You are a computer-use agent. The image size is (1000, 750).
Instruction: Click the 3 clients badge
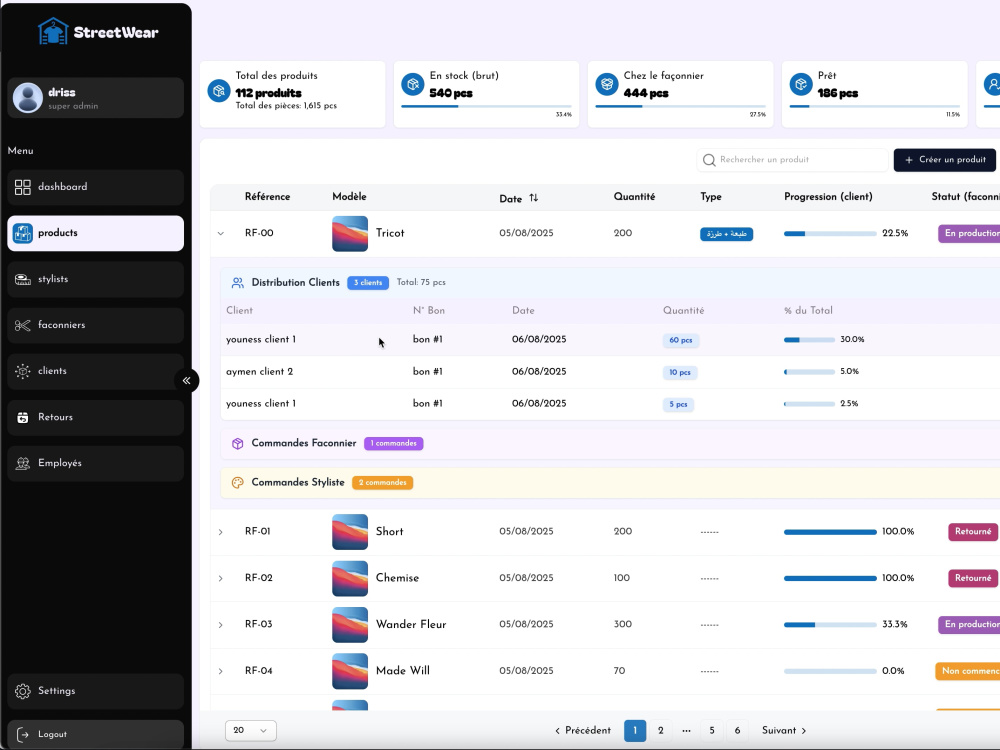pyautogui.click(x=368, y=283)
